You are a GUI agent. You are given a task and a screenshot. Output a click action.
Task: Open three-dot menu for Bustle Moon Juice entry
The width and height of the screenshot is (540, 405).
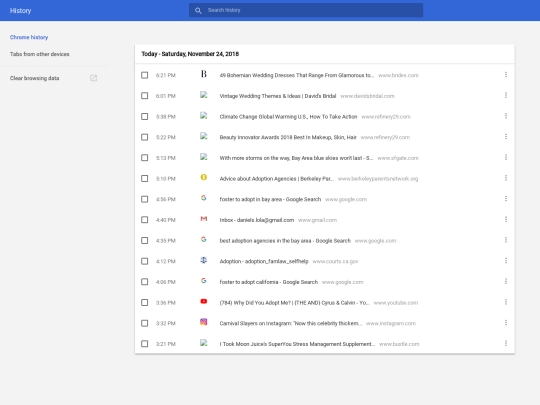tap(506, 343)
